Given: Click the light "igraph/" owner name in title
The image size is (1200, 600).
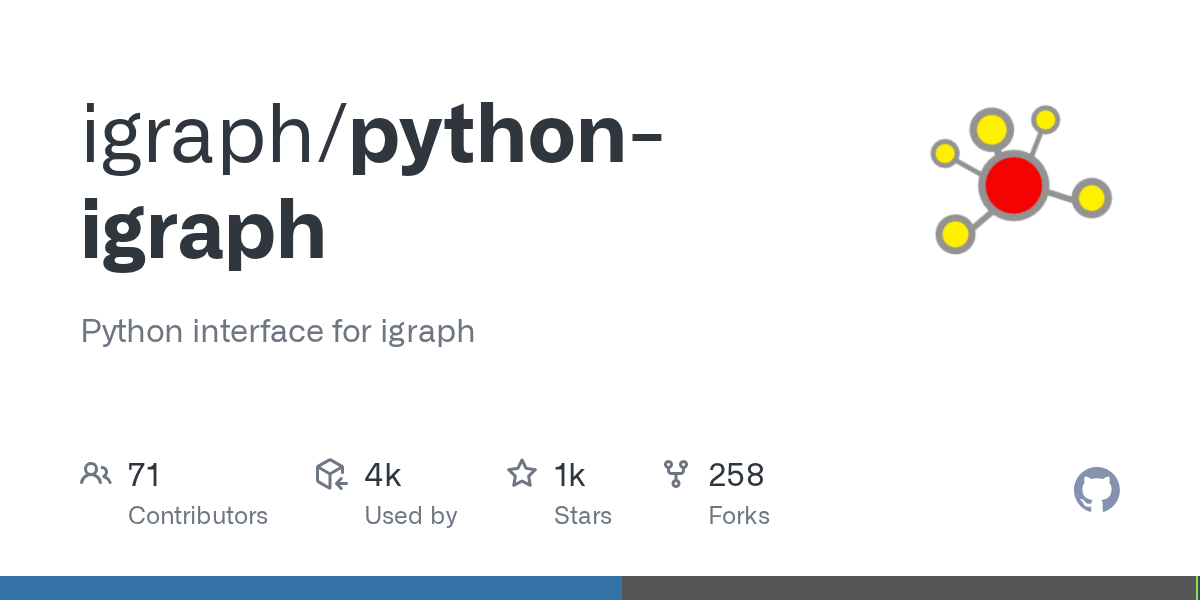Looking at the screenshot, I should [214, 139].
